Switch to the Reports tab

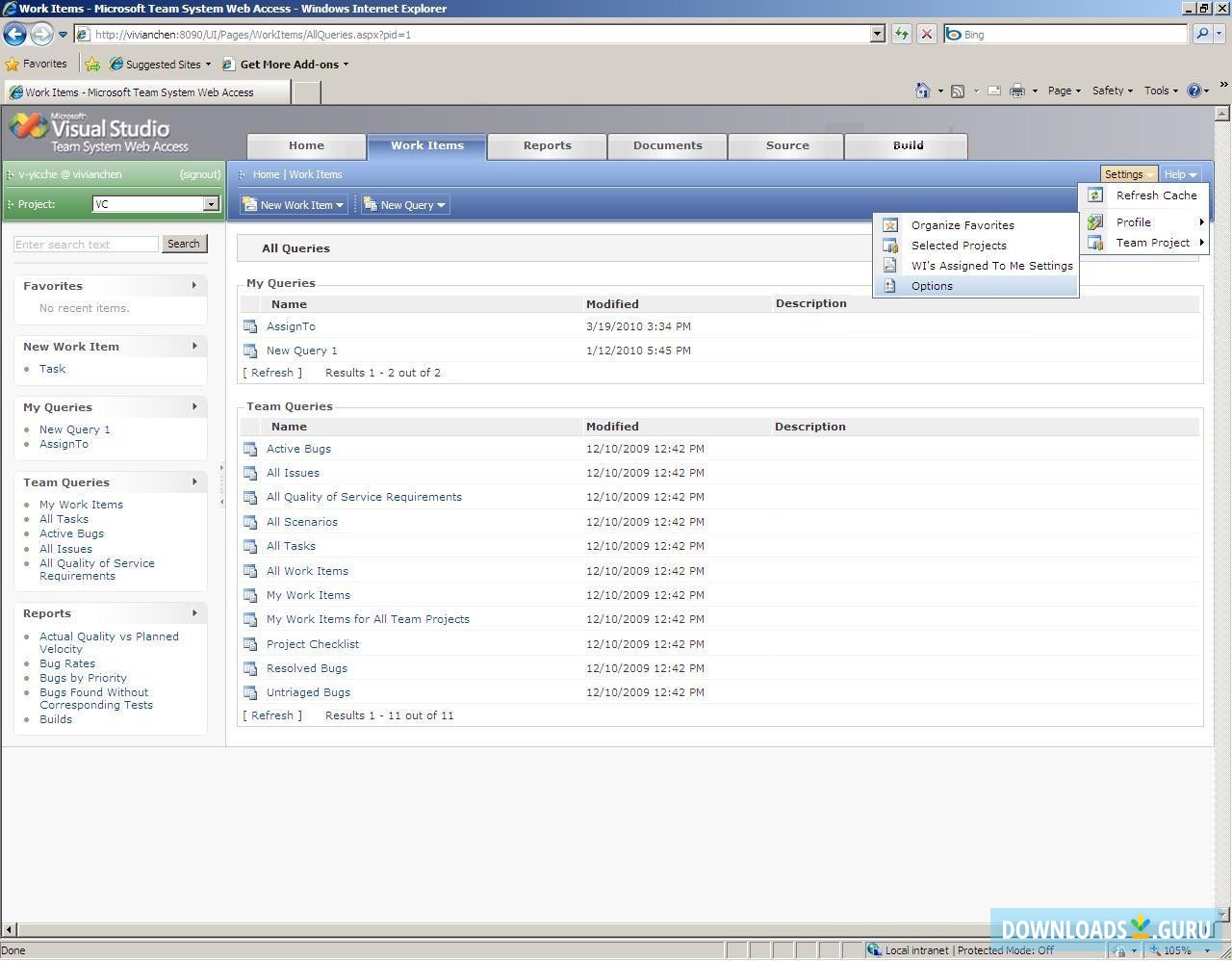(547, 145)
